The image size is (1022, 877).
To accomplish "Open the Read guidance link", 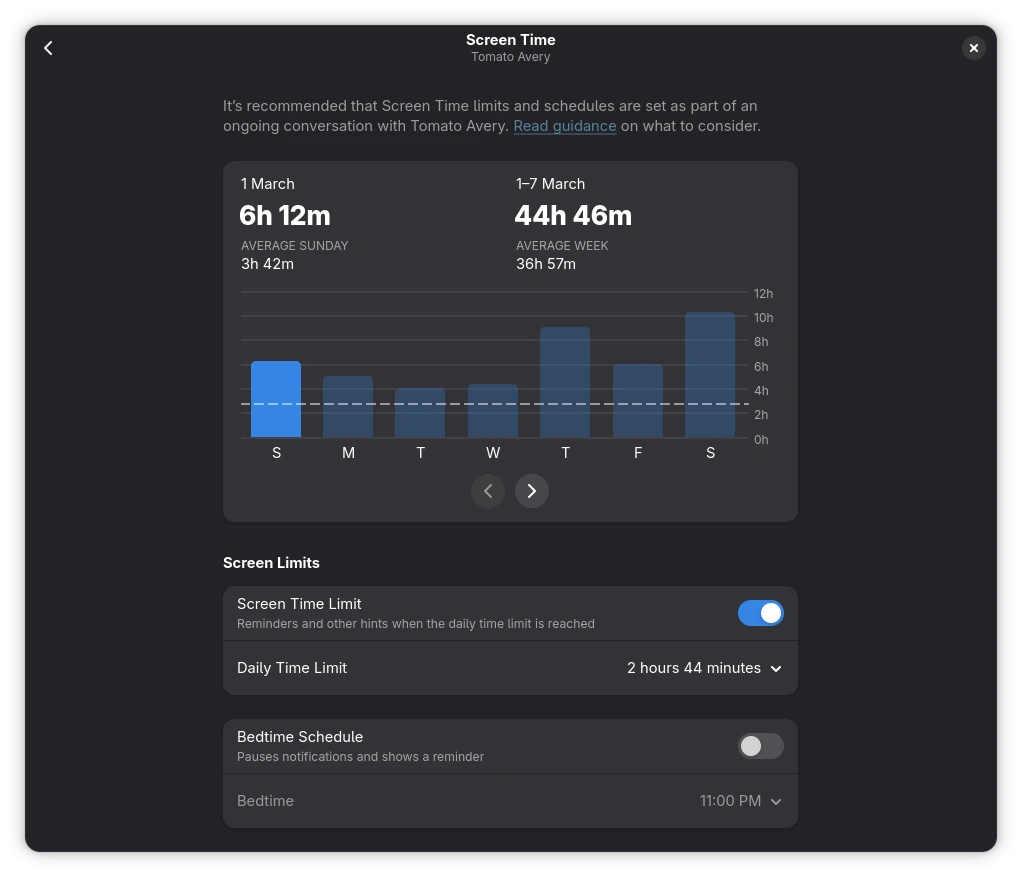I will 564,126.
